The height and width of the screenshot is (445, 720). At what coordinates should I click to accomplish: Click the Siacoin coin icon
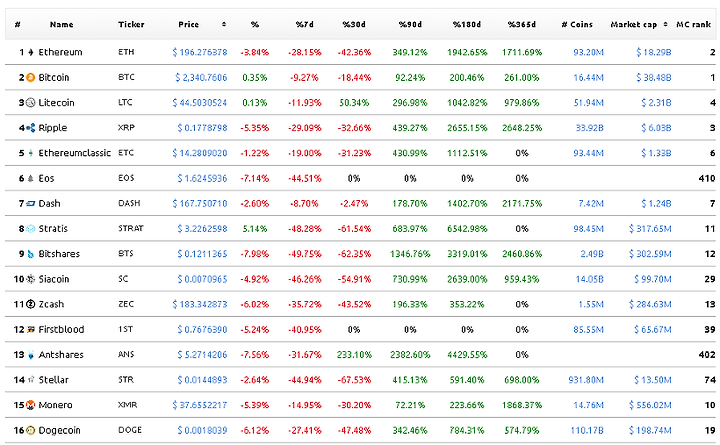[30, 279]
